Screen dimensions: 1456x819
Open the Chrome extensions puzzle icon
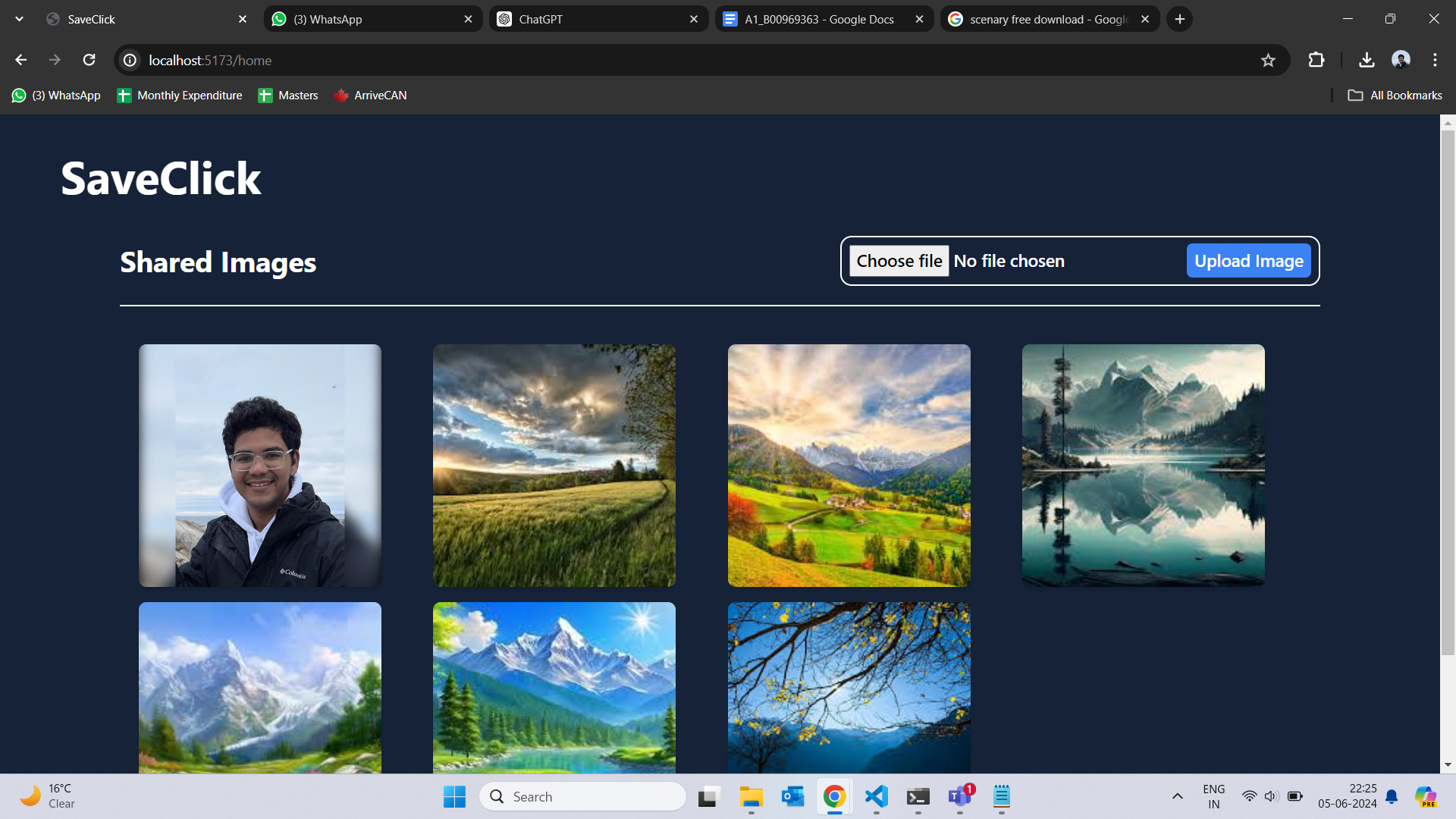click(x=1316, y=60)
